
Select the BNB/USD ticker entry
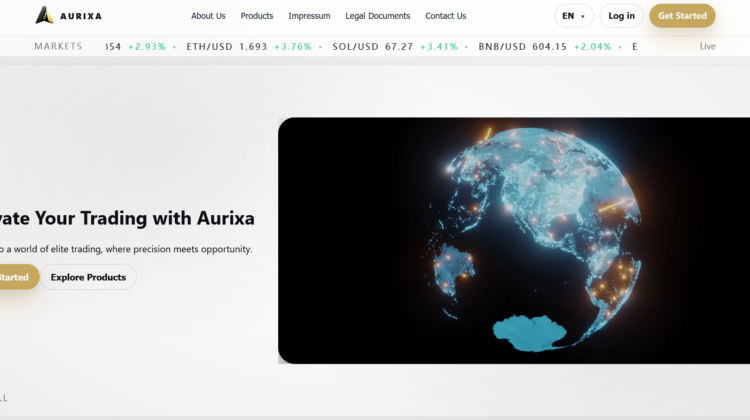pos(545,46)
